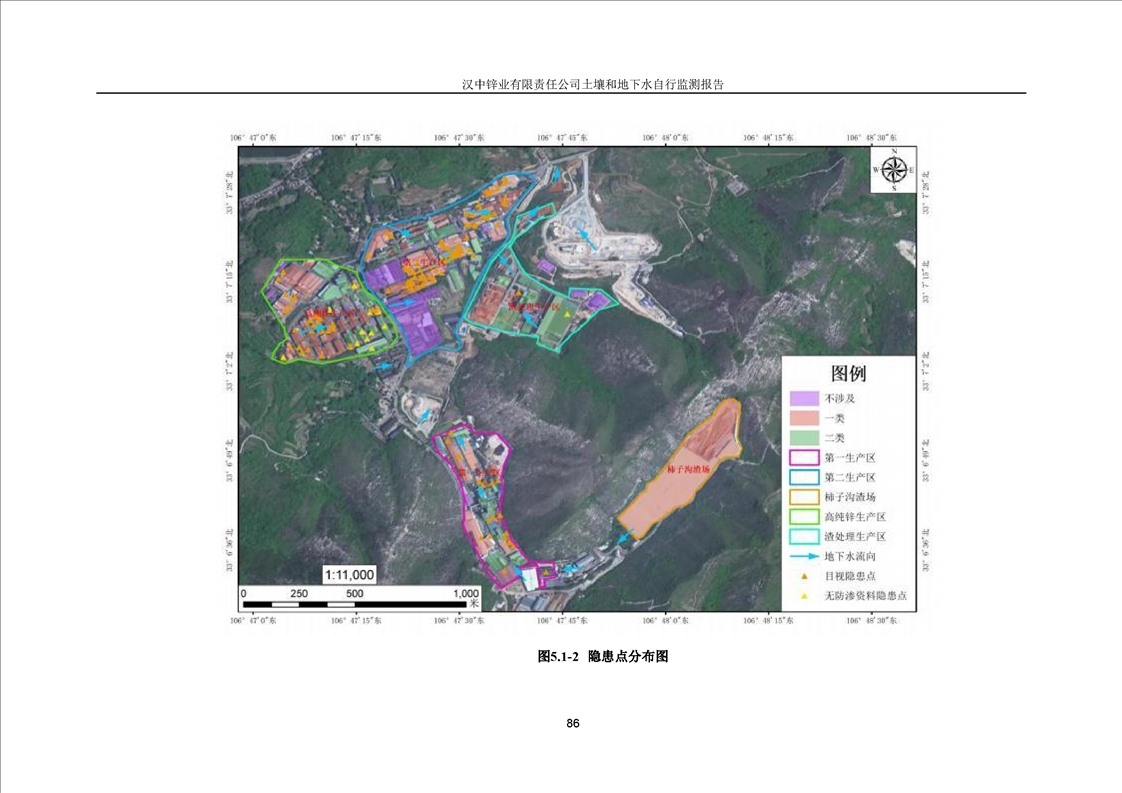Click the red 柿子沟渣场 label on map
The image size is (1122, 793).
click(x=687, y=468)
